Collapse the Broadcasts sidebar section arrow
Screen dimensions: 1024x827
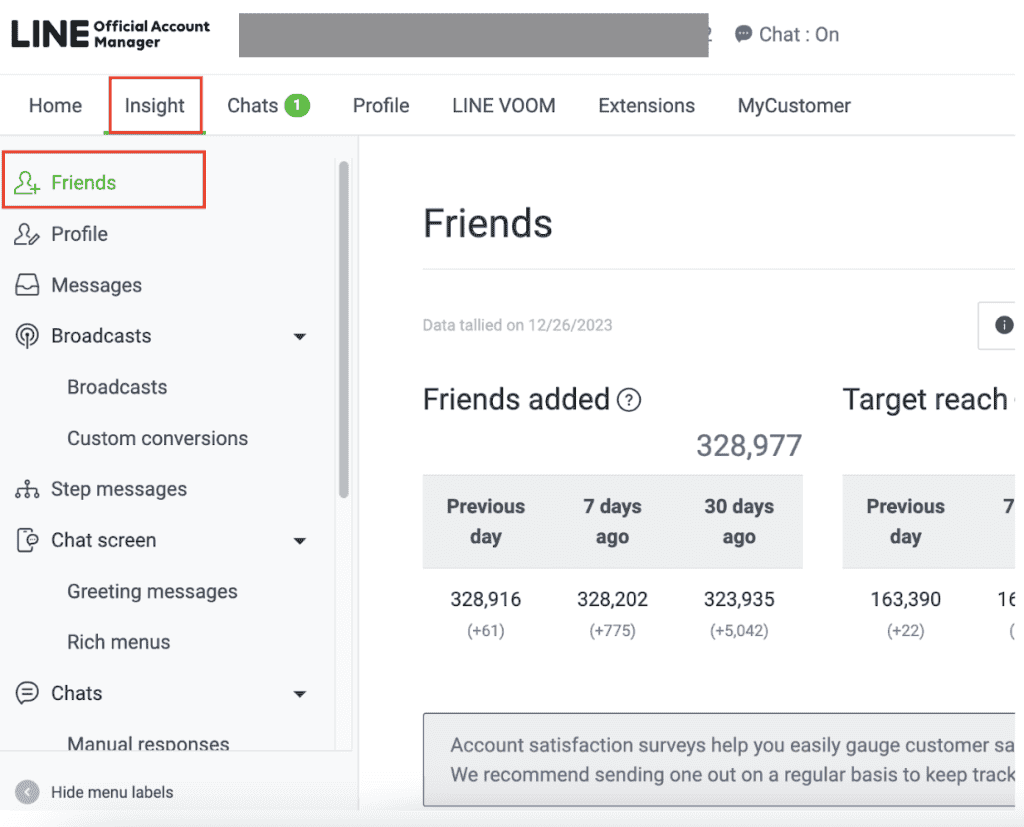(x=300, y=336)
